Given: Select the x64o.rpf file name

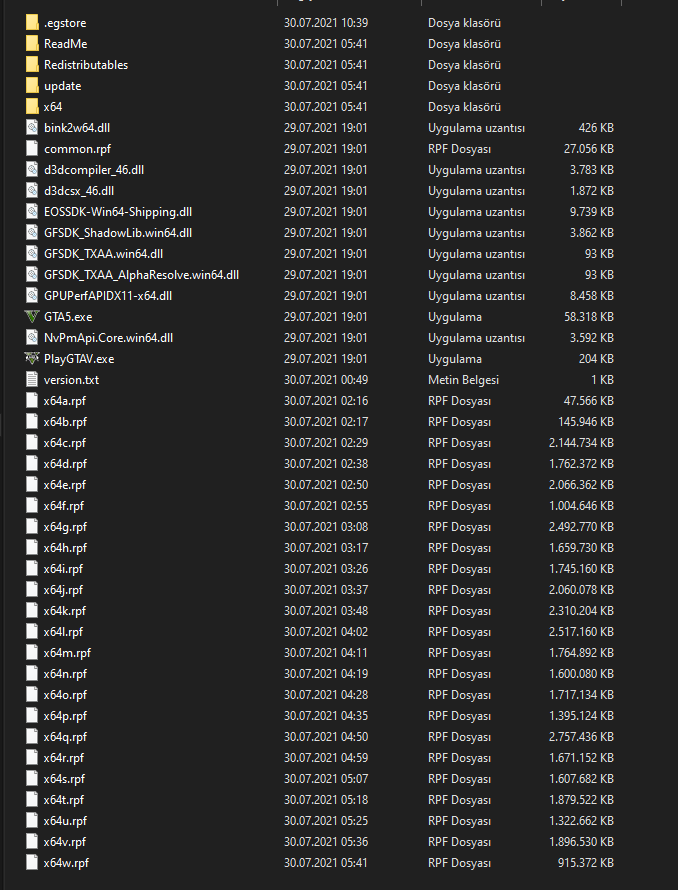Looking at the screenshot, I should coord(65,695).
